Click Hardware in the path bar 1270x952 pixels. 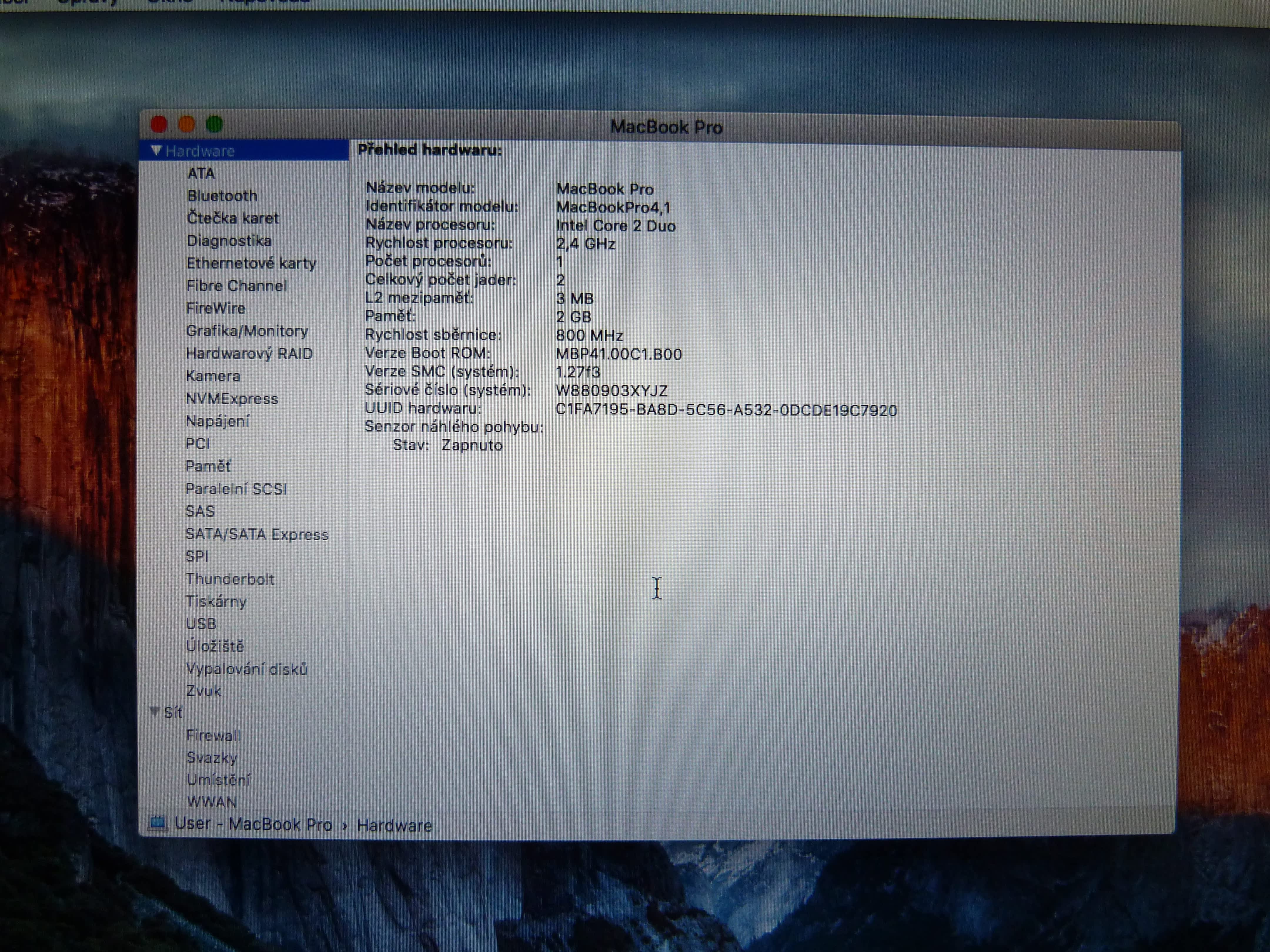(394, 826)
